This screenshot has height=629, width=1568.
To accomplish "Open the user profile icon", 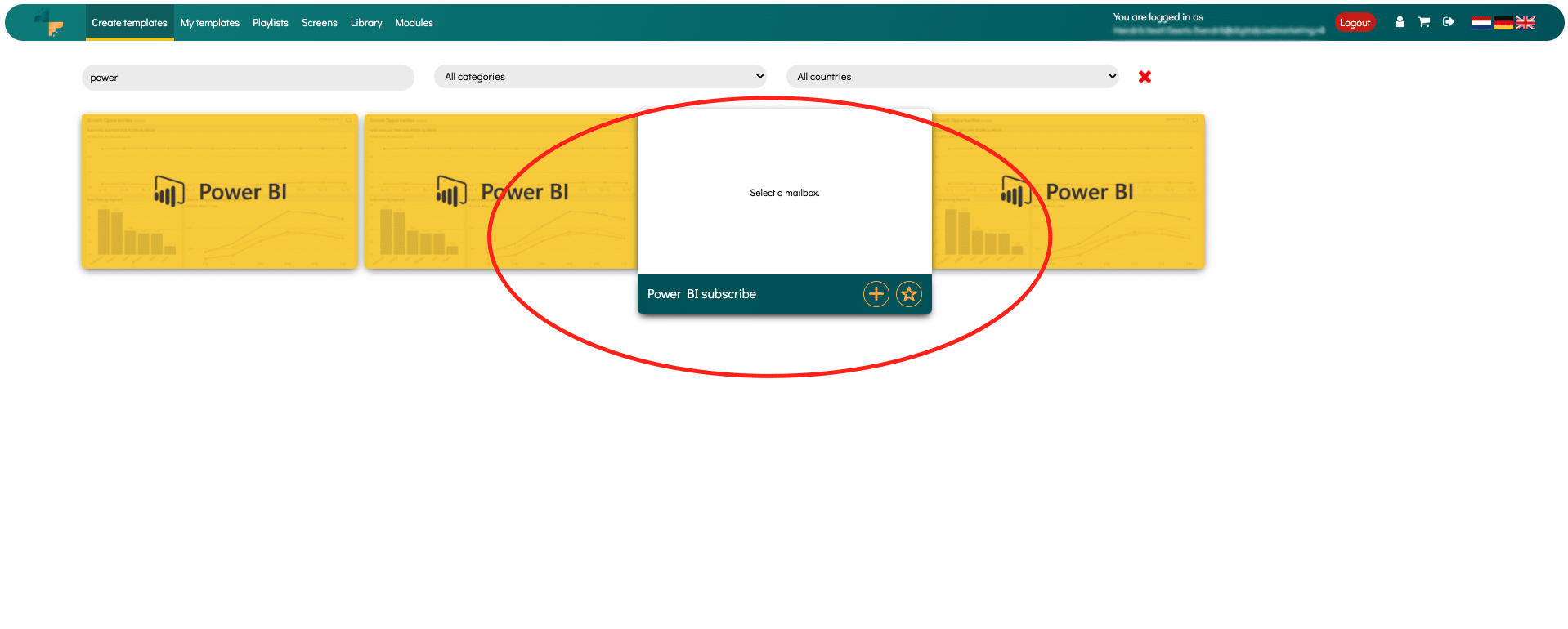I will tap(1400, 22).
